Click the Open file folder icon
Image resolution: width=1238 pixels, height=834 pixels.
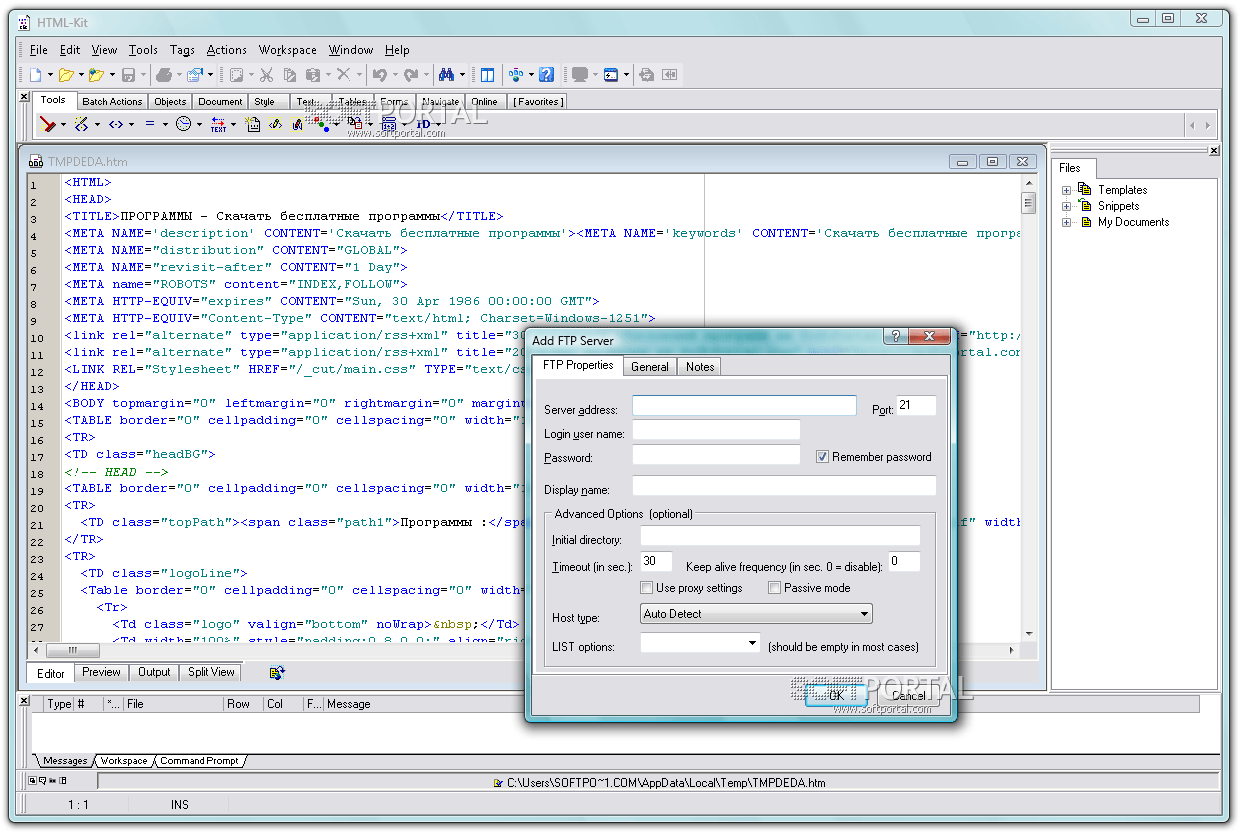(66, 75)
